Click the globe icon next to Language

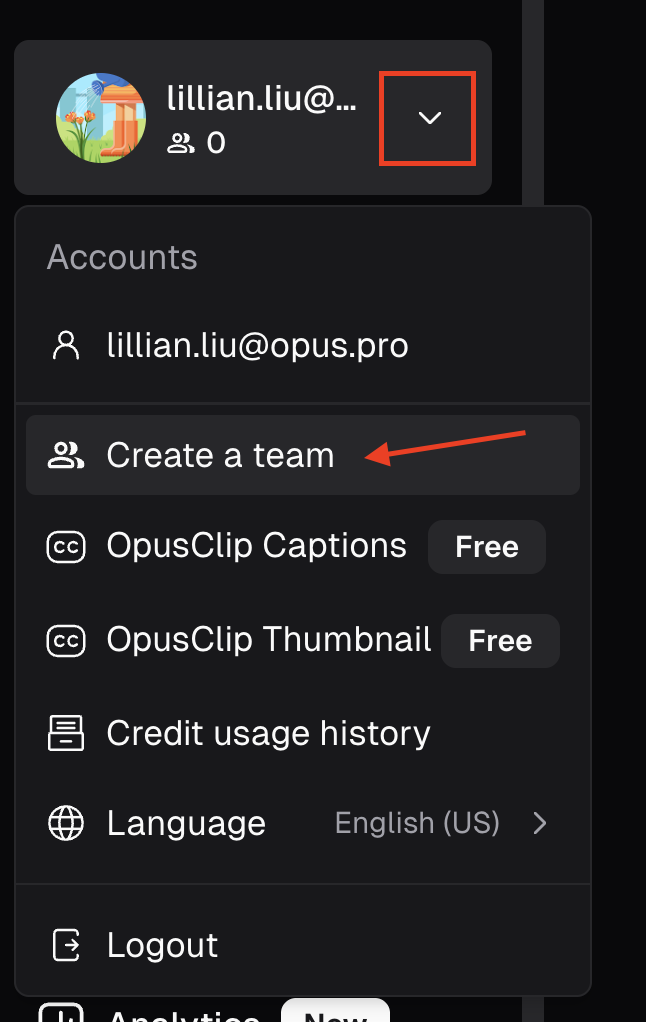pyautogui.click(x=66, y=823)
